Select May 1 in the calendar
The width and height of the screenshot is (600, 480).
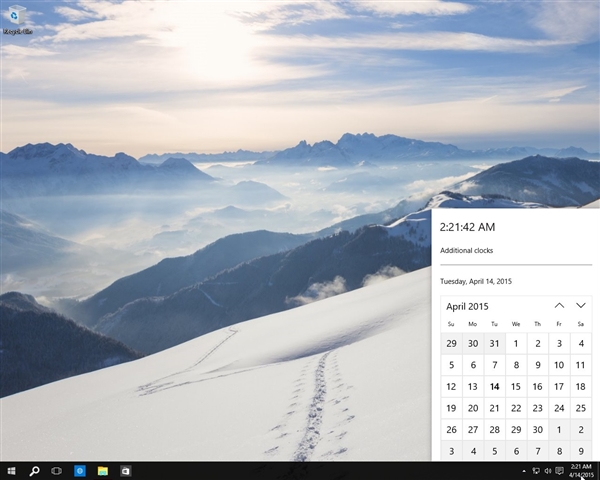(x=559, y=429)
